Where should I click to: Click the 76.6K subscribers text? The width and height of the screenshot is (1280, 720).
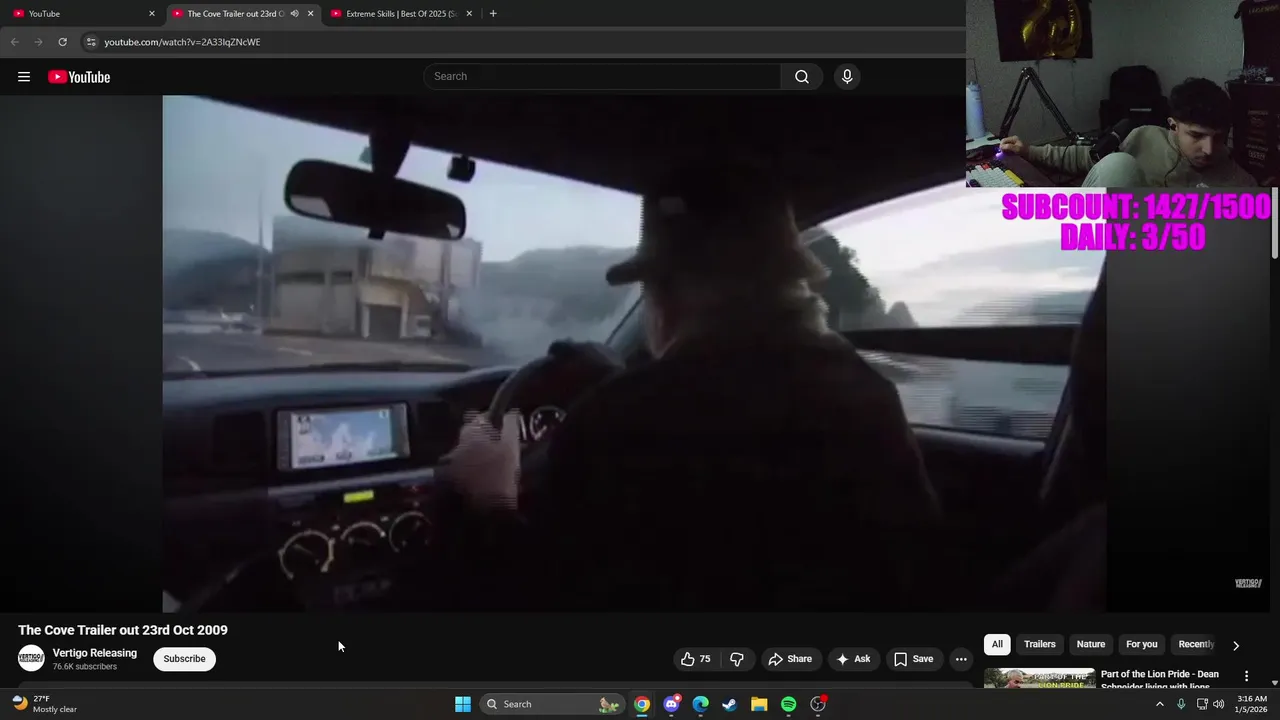point(85,666)
